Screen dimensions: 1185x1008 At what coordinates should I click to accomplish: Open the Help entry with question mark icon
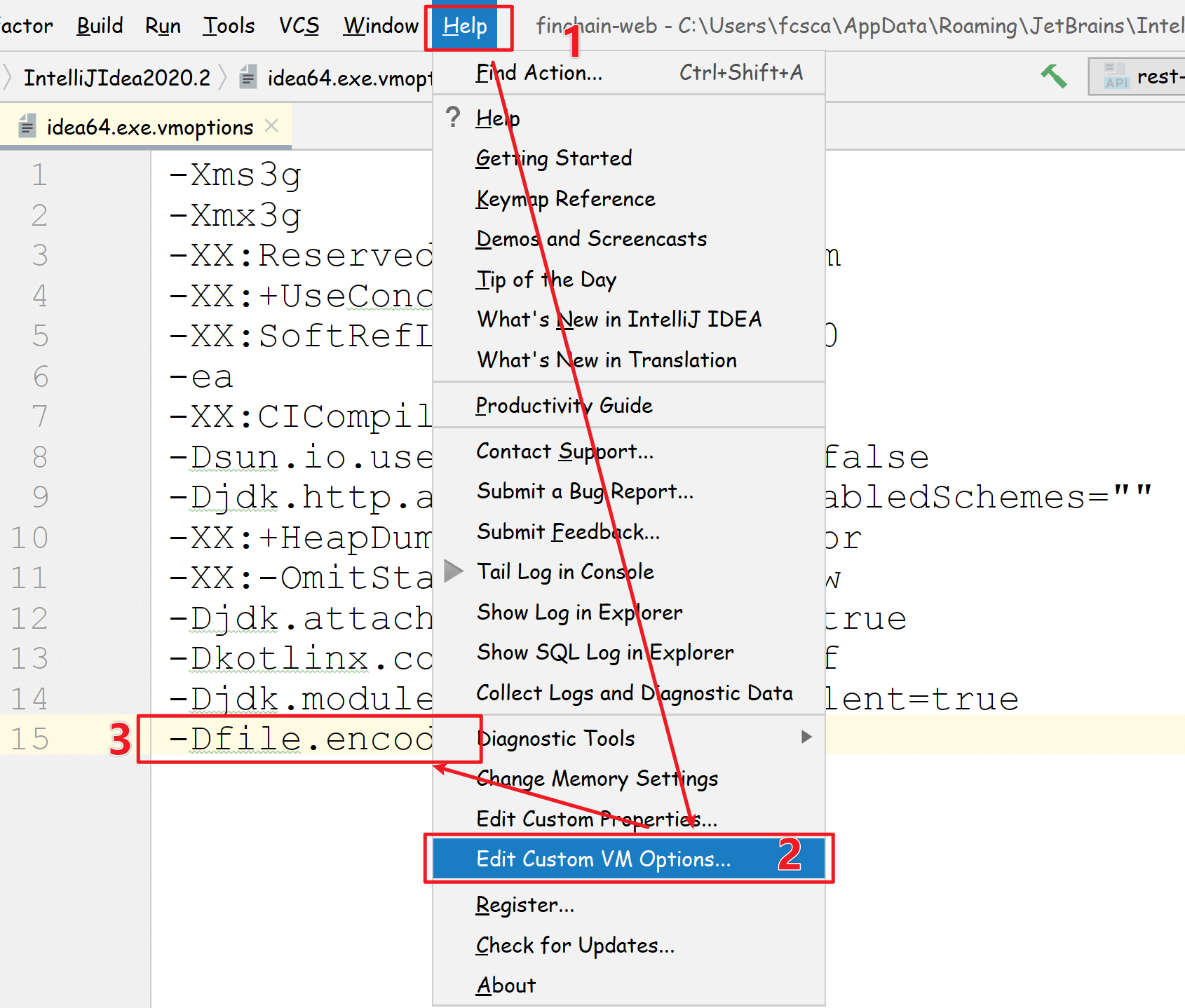click(629, 118)
